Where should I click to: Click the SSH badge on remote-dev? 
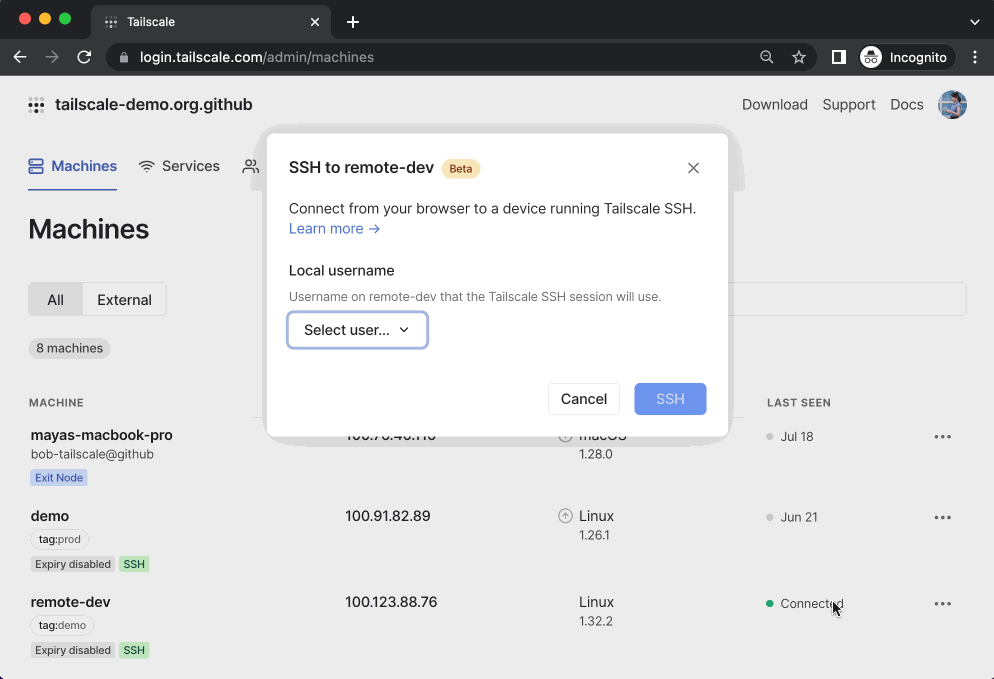[134, 650]
